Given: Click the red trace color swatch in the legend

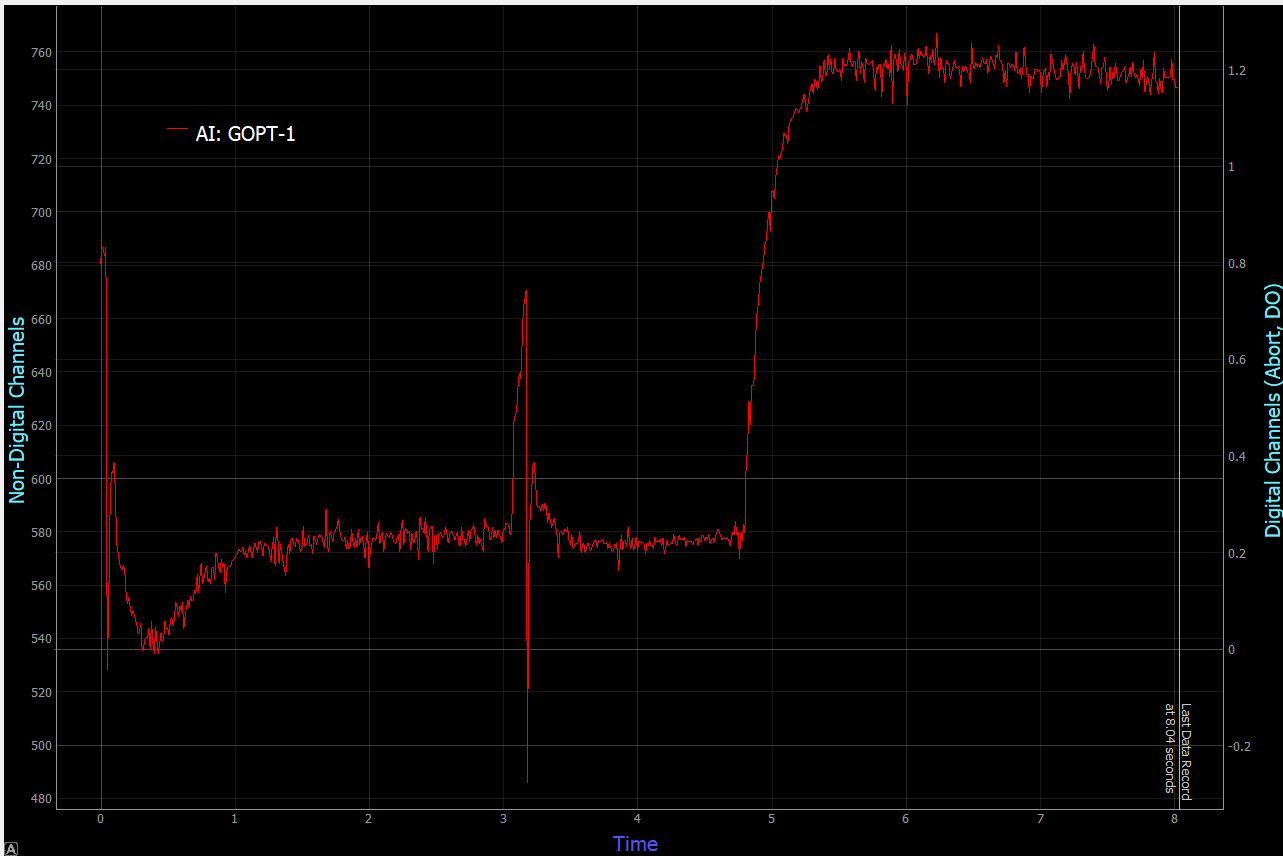Looking at the screenshot, I should 178,129.
